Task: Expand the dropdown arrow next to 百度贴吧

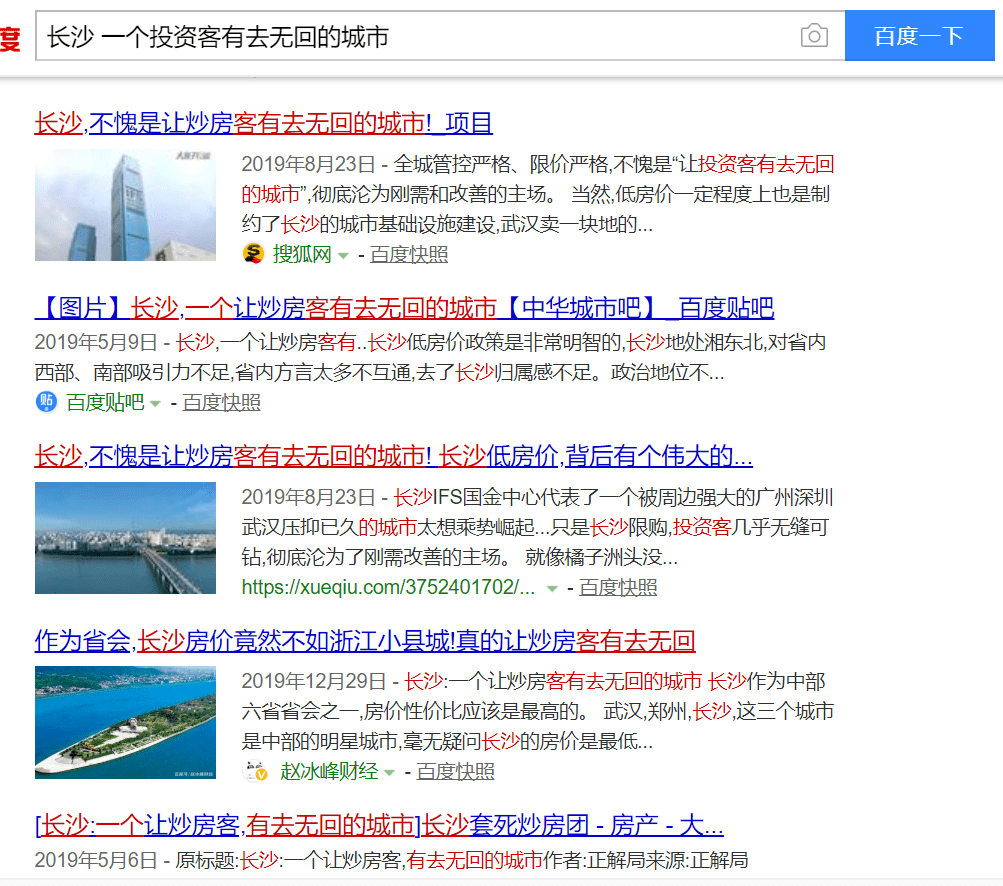Action: pos(155,404)
